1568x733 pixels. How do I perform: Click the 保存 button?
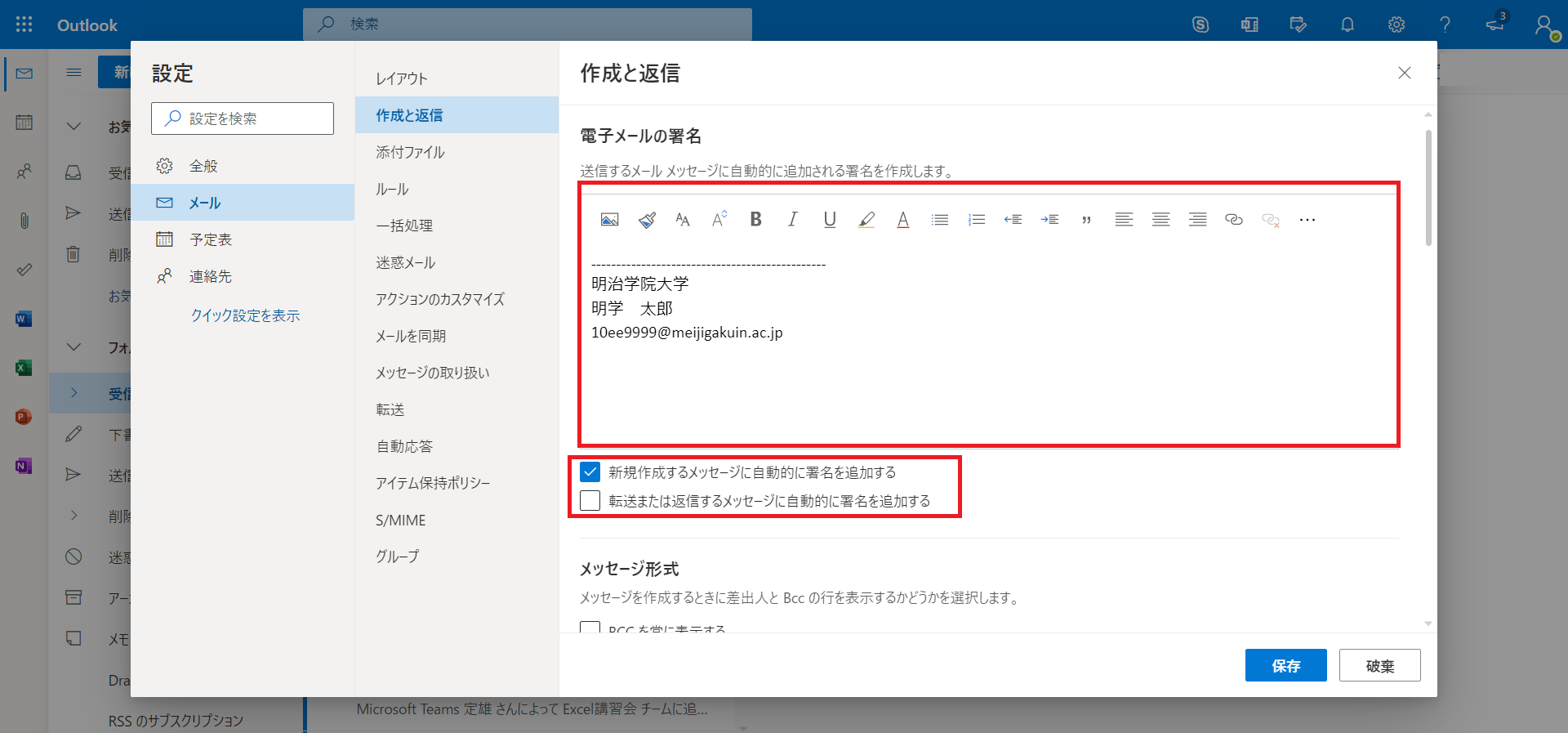1285,665
